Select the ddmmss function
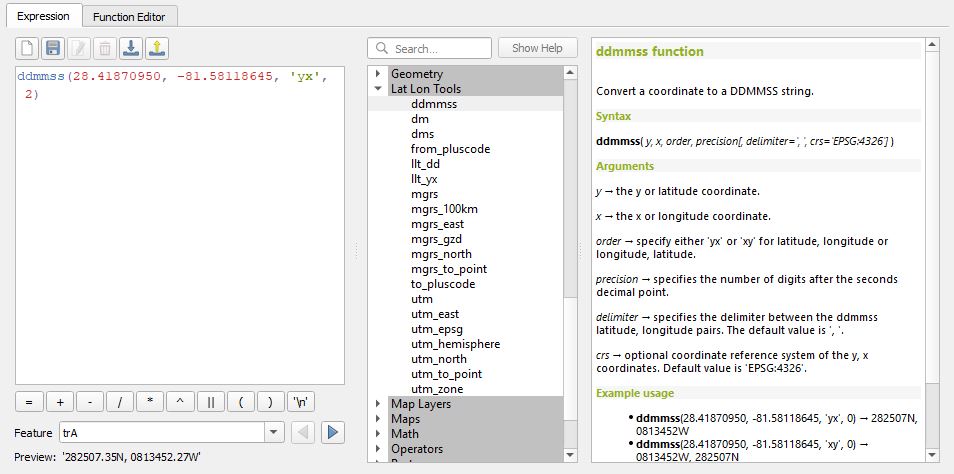 (x=434, y=104)
